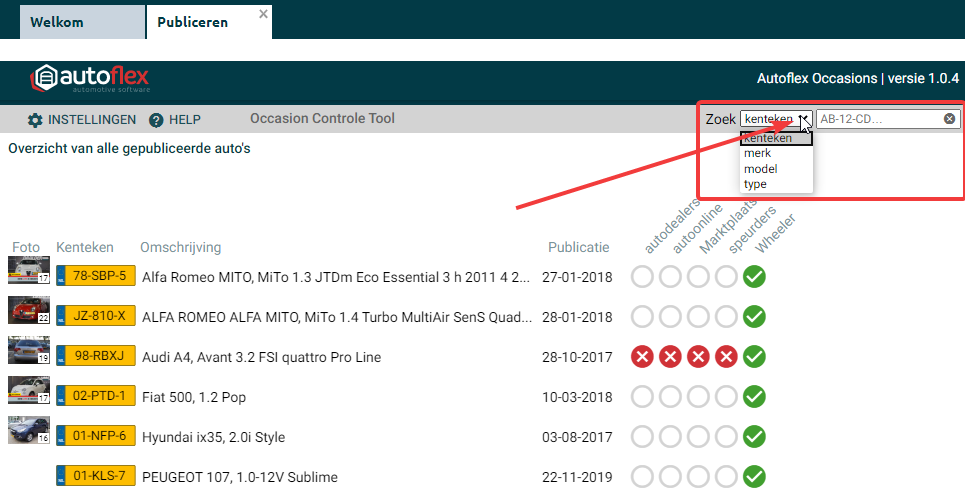Viewport: 965px width, 490px height.
Task: Close the Publiceren tab
Action: tap(263, 14)
